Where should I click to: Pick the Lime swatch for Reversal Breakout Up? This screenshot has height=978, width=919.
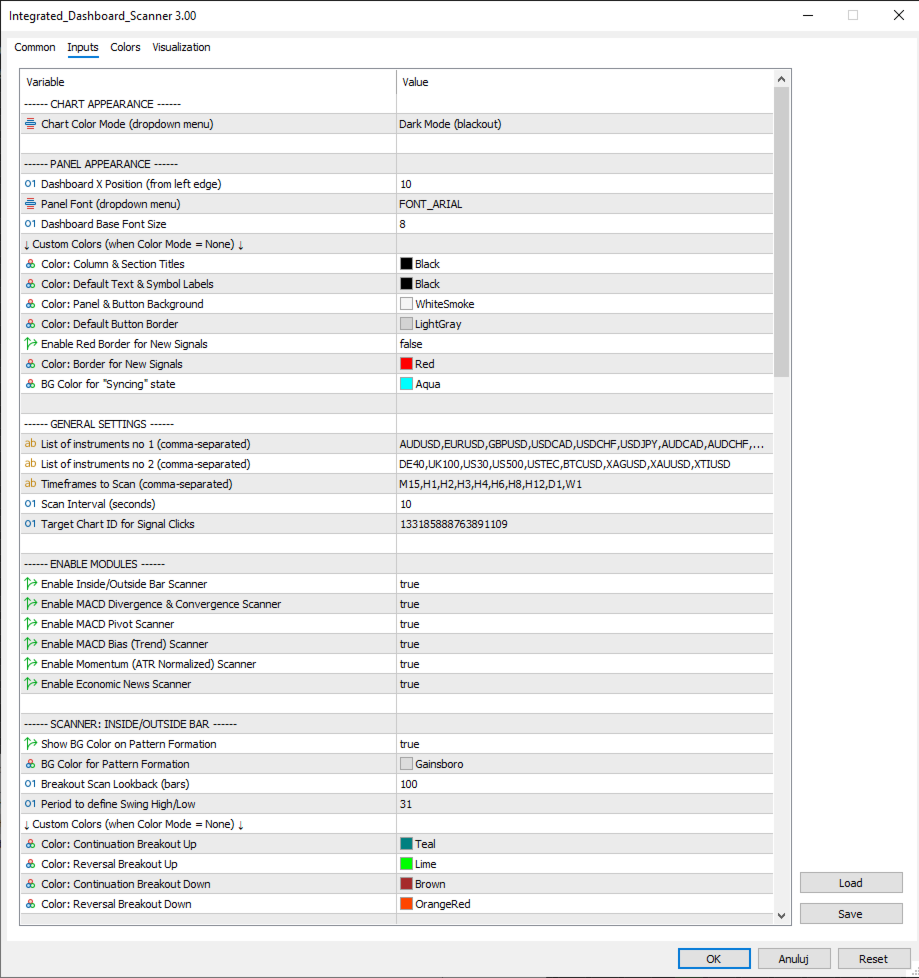click(406, 864)
